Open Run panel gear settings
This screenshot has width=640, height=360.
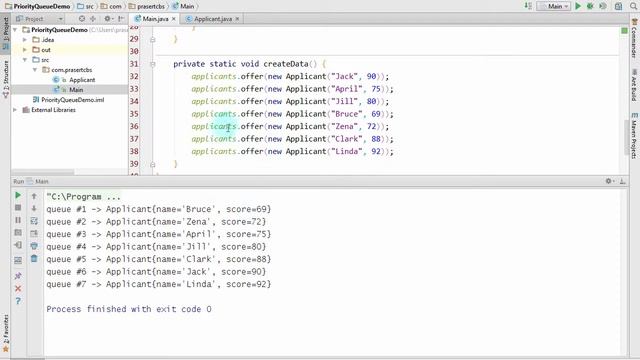pyautogui.click(x=609, y=181)
